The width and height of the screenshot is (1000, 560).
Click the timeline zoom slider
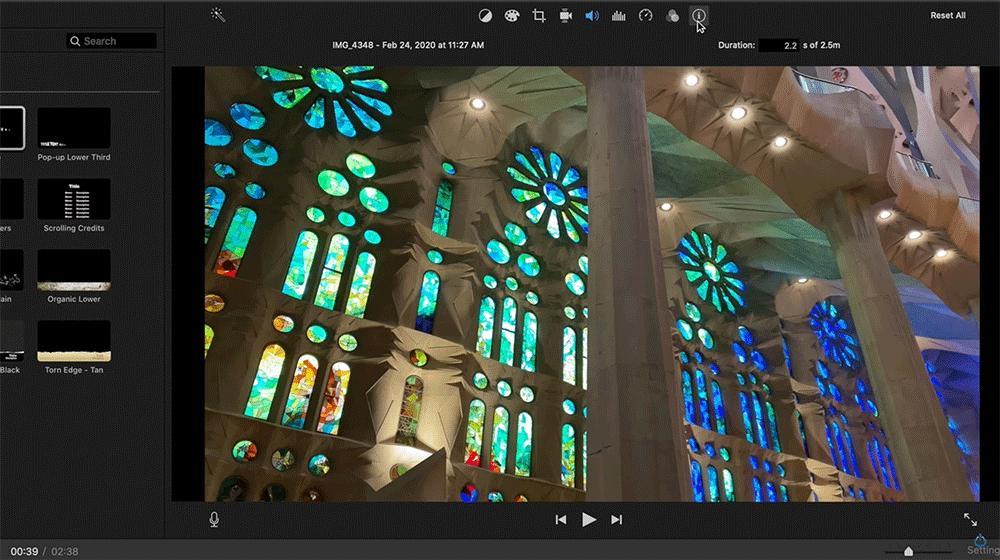[x=908, y=551]
